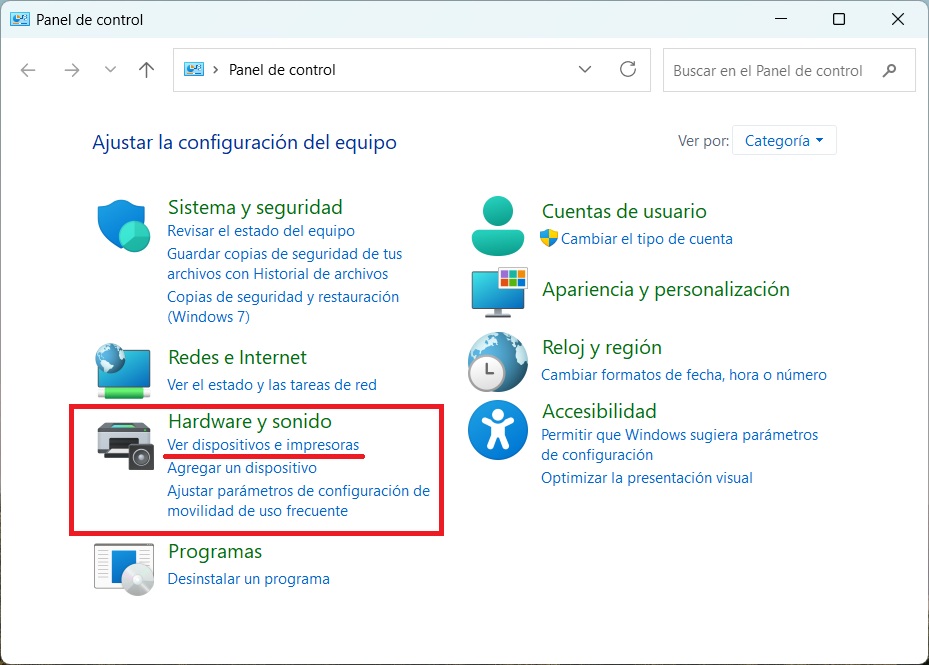The height and width of the screenshot is (665, 929).
Task: Click the up navigation arrow
Action: click(146, 70)
